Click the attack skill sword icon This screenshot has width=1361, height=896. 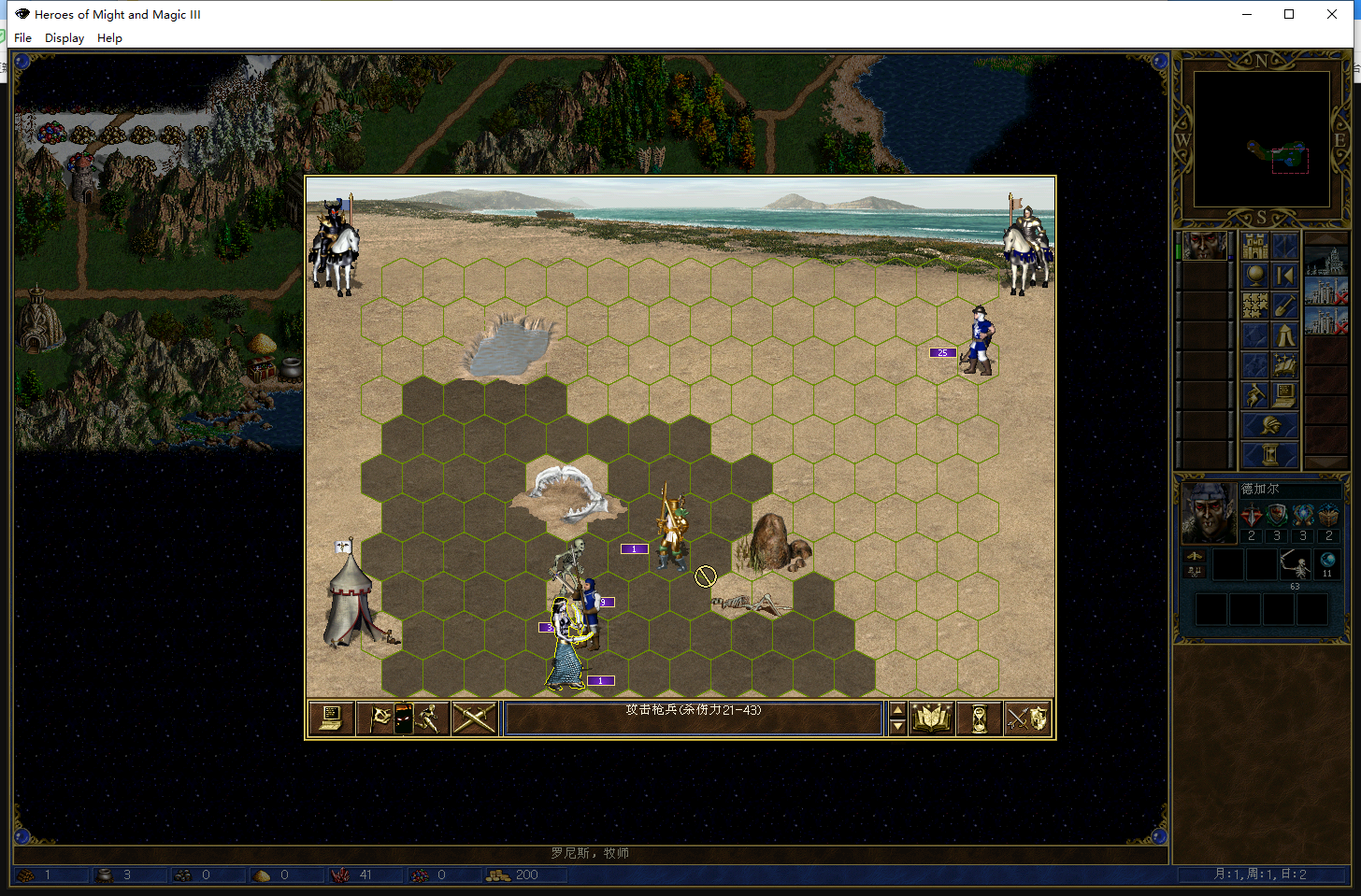1252,515
